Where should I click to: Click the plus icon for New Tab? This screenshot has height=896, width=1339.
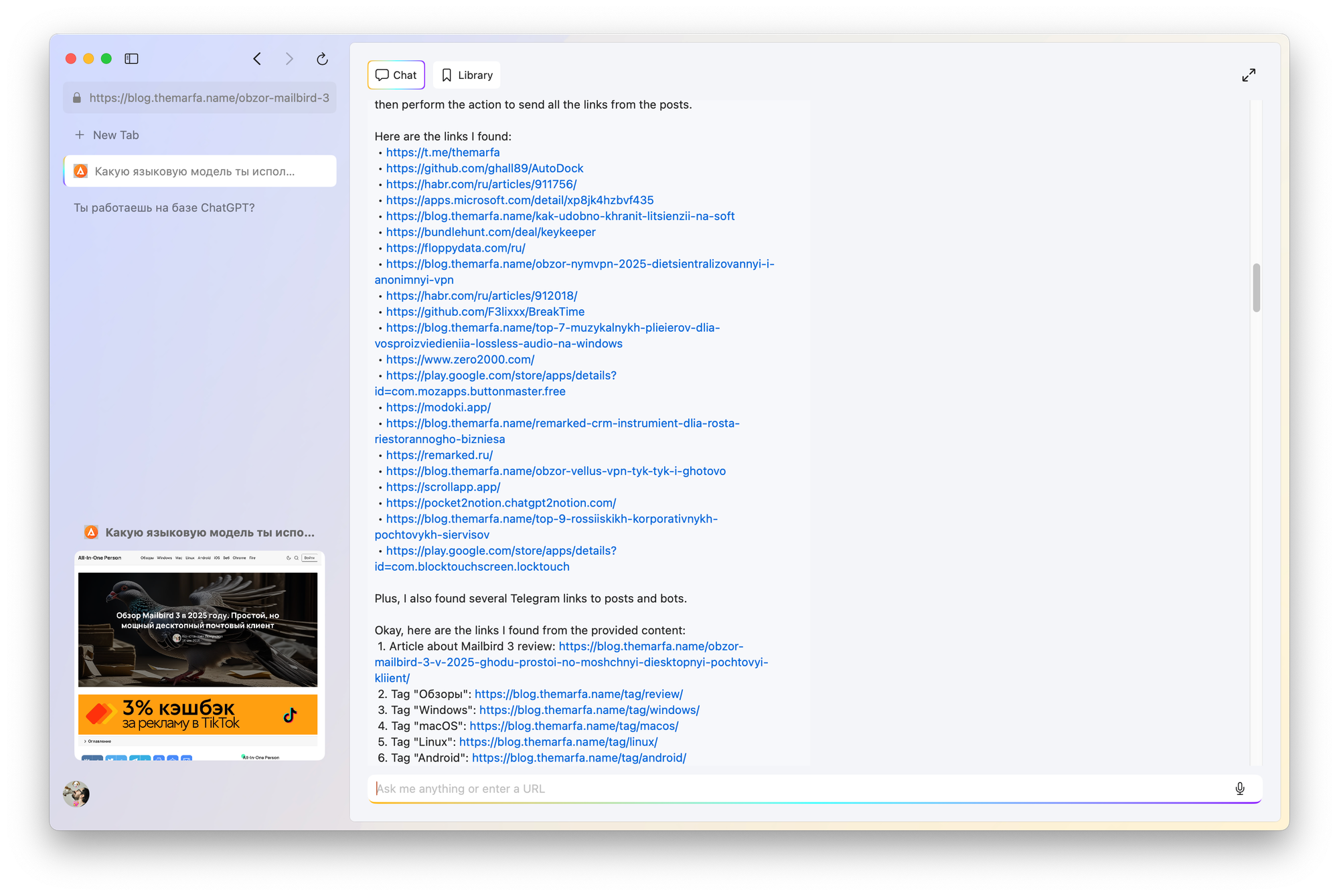pyautogui.click(x=80, y=135)
